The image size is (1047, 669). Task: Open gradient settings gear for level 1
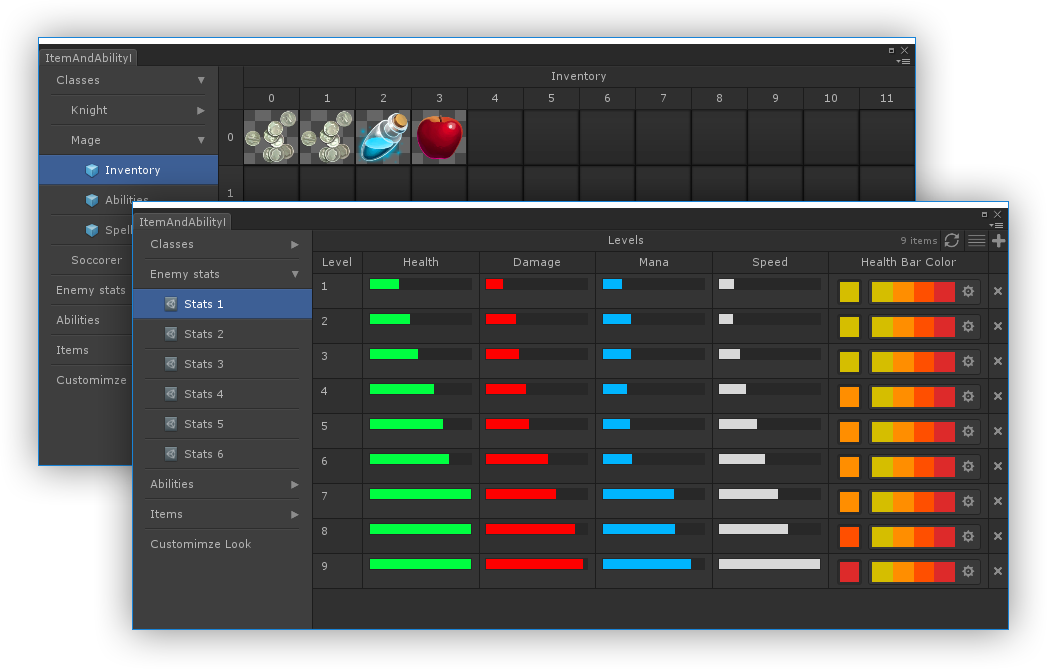point(968,291)
